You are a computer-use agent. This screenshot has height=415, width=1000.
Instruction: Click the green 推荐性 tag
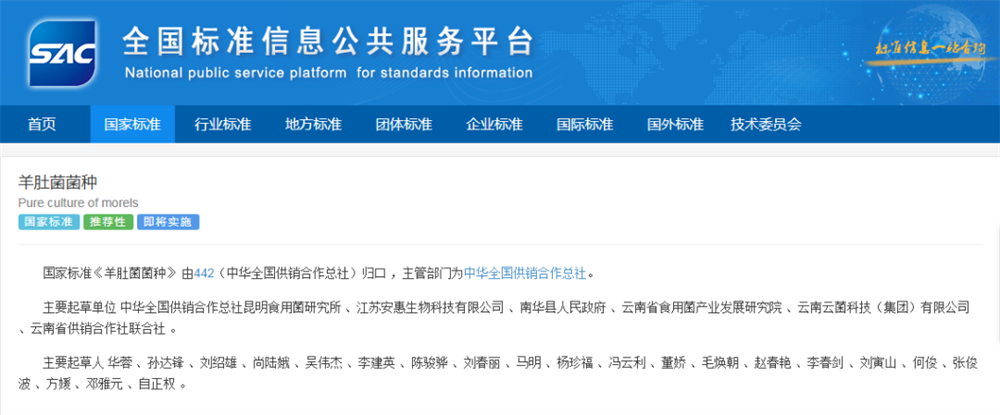point(108,222)
